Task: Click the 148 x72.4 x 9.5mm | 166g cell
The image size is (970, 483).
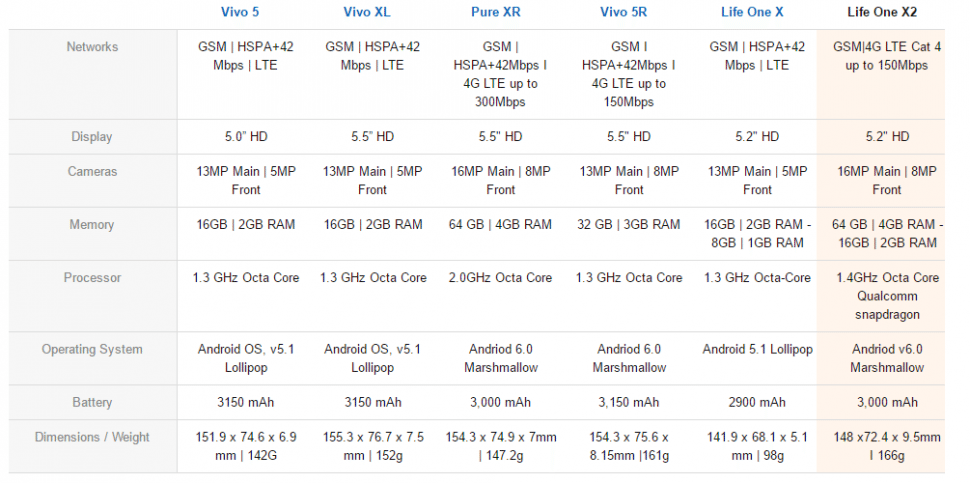Action: point(886,447)
